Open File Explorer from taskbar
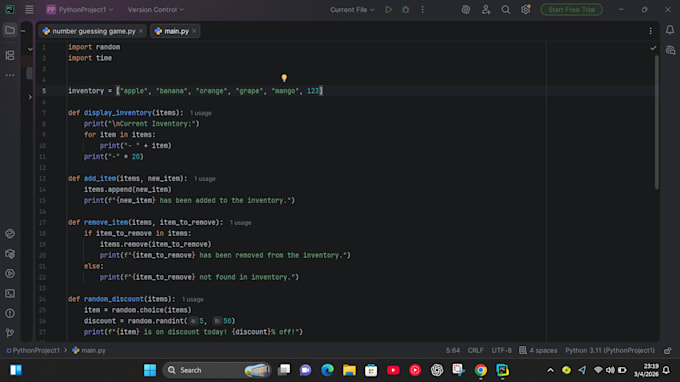 [349, 370]
